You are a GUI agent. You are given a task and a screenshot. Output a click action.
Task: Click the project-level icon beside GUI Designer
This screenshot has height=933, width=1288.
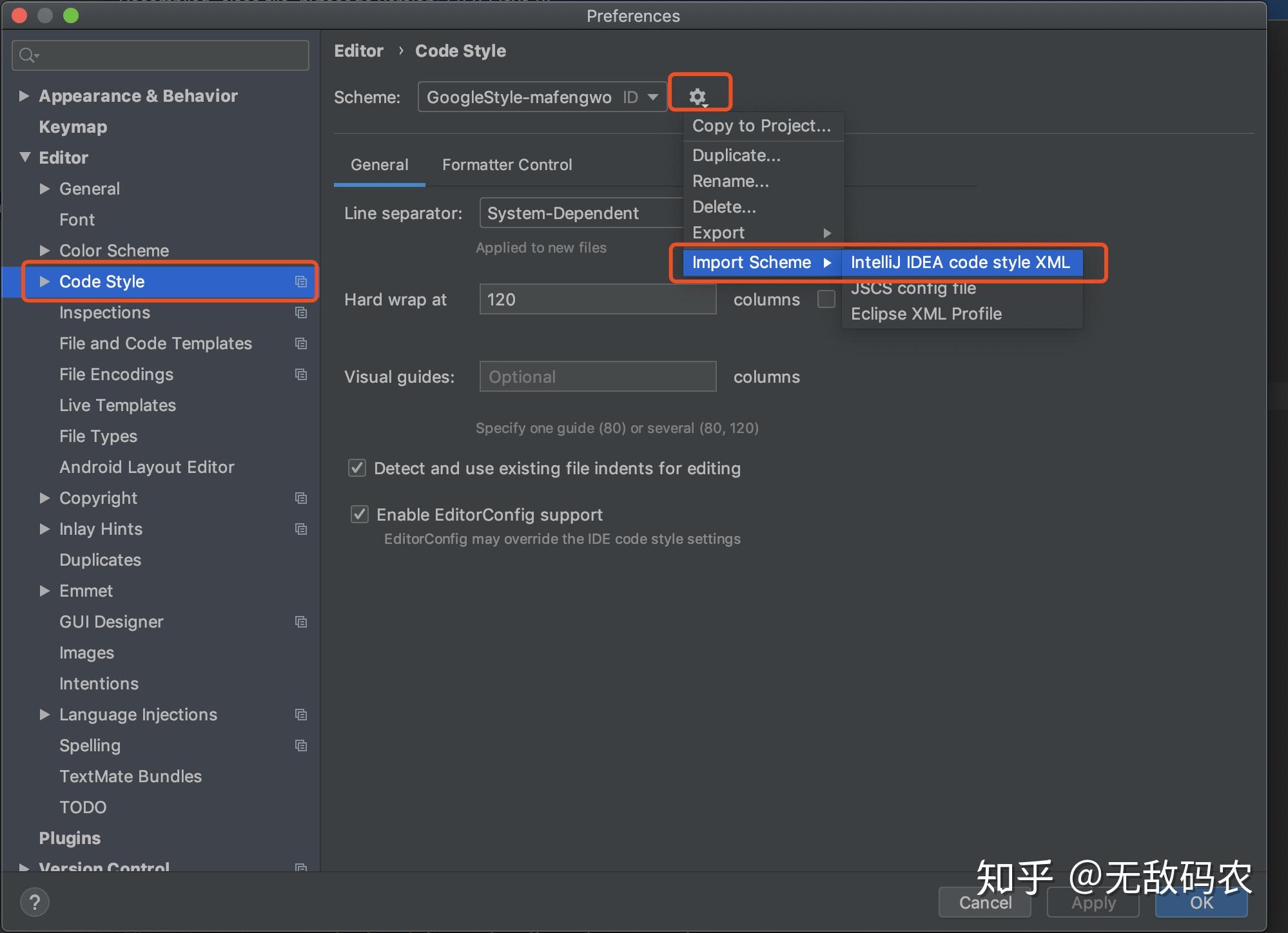tap(300, 622)
